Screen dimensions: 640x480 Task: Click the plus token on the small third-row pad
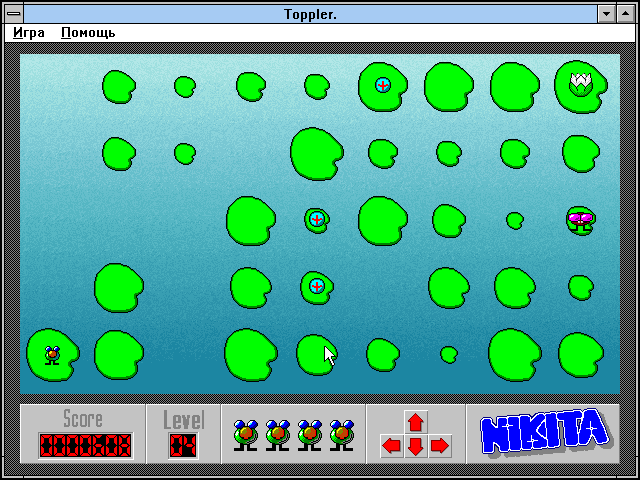316,219
